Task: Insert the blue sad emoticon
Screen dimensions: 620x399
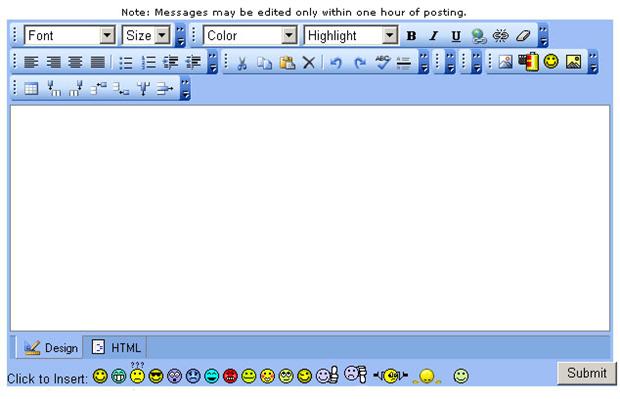Action: click(193, 376)
